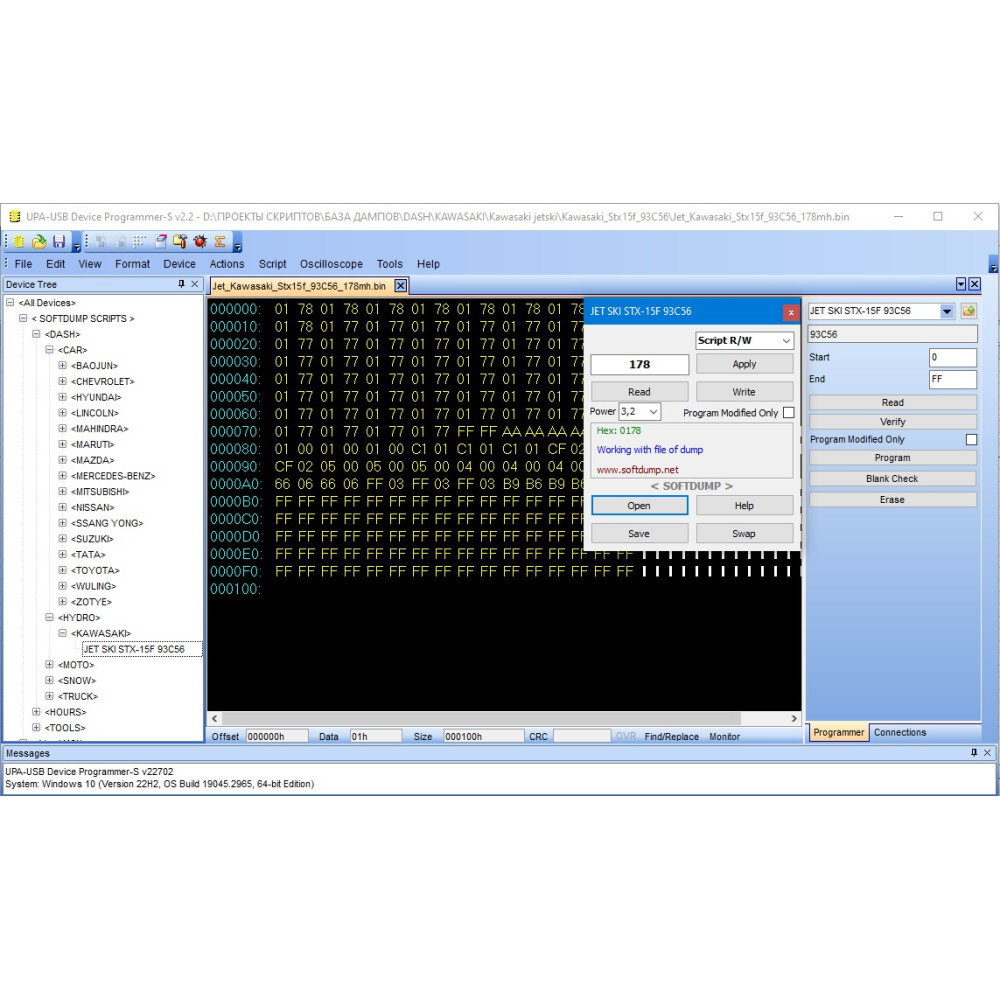Click the Find/Replace status bar entry
The width and height of the screenshot is (1000, 1000).
click(671, 737)
